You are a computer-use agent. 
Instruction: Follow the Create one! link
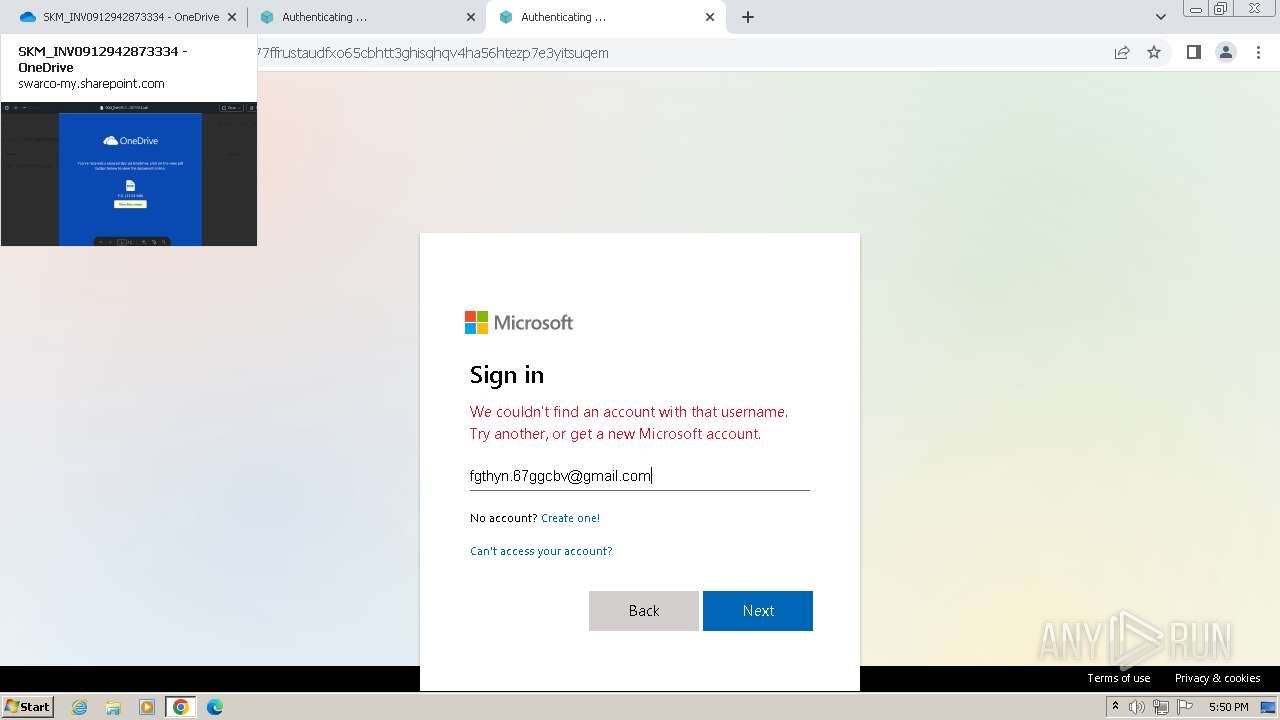[x=570, y=518]
